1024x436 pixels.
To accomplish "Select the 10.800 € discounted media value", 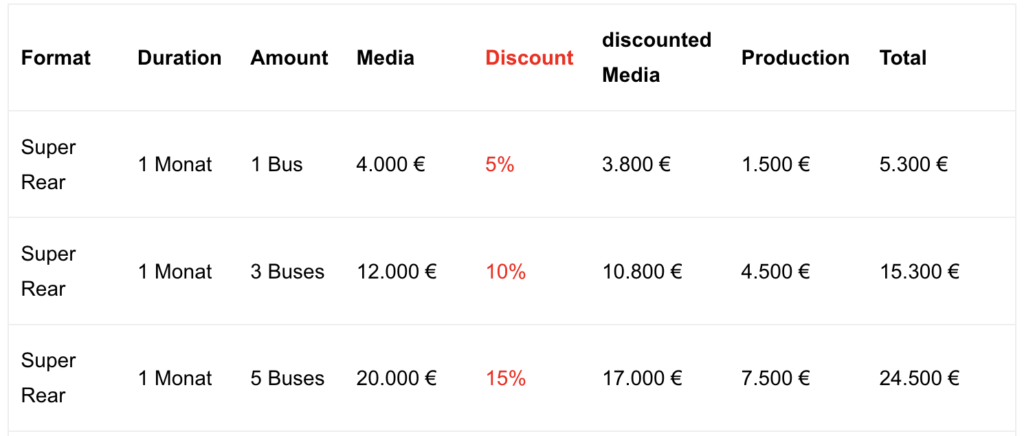I will (642, 271).
